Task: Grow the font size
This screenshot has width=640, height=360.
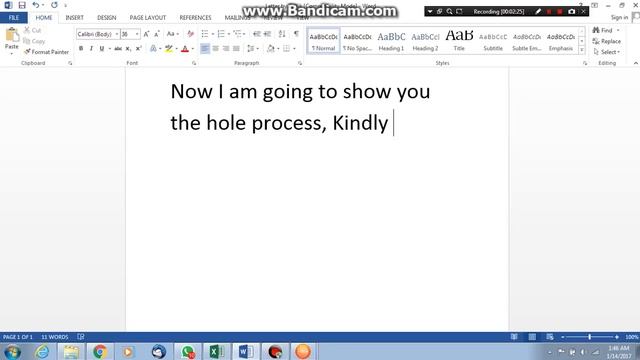Action: point(146,34)
